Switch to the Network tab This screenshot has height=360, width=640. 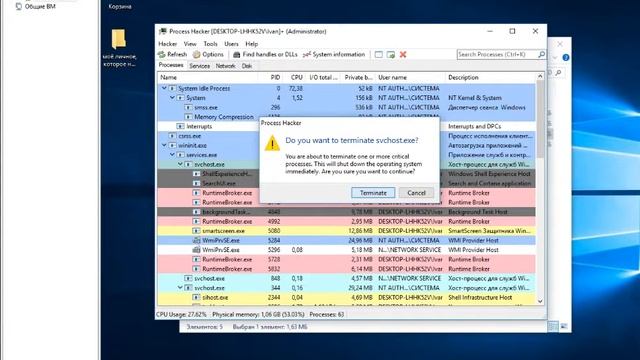coord(225,66)
